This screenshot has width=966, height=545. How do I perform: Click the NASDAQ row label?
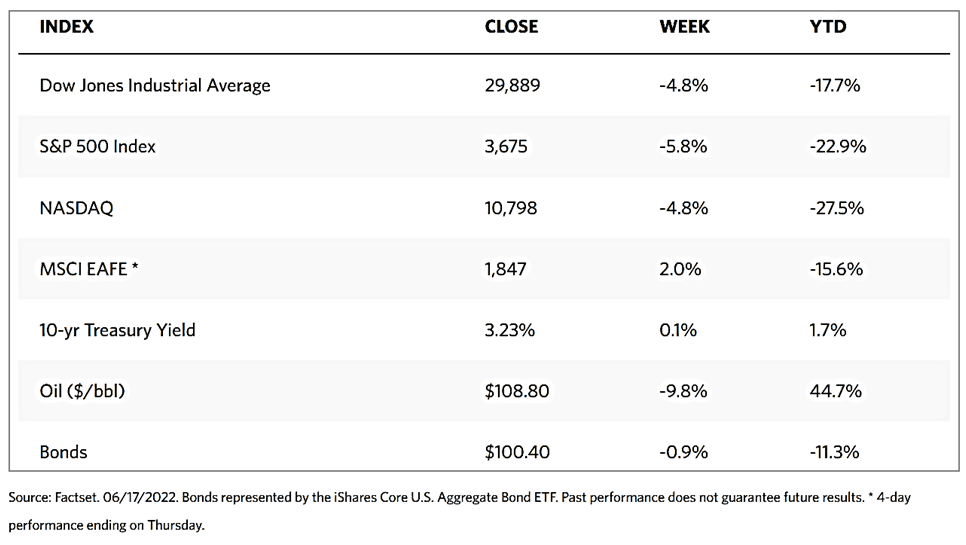coord(76,208)
